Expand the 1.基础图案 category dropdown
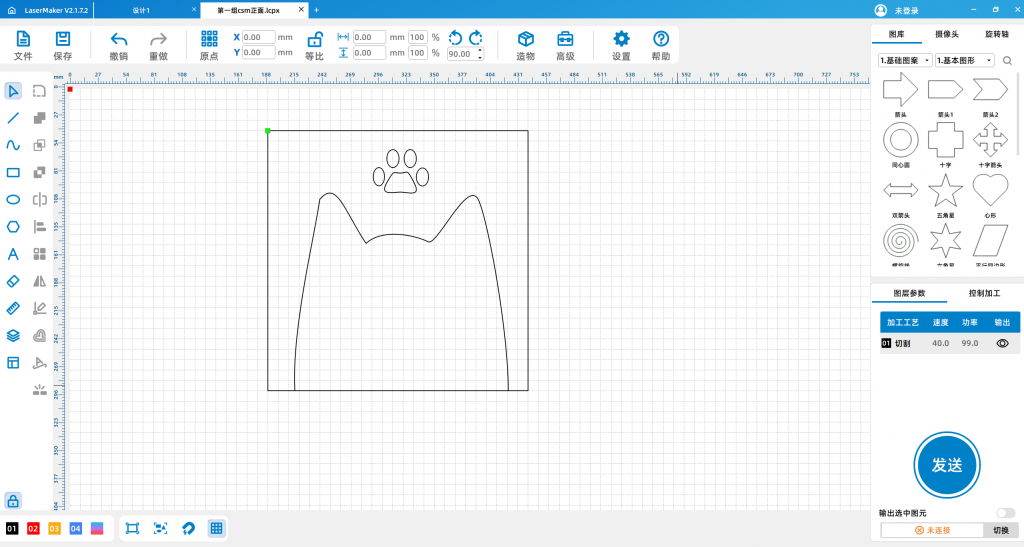The width and height of the screenshot is (1024, 547). pyautogui.click(x=905, y=60)
